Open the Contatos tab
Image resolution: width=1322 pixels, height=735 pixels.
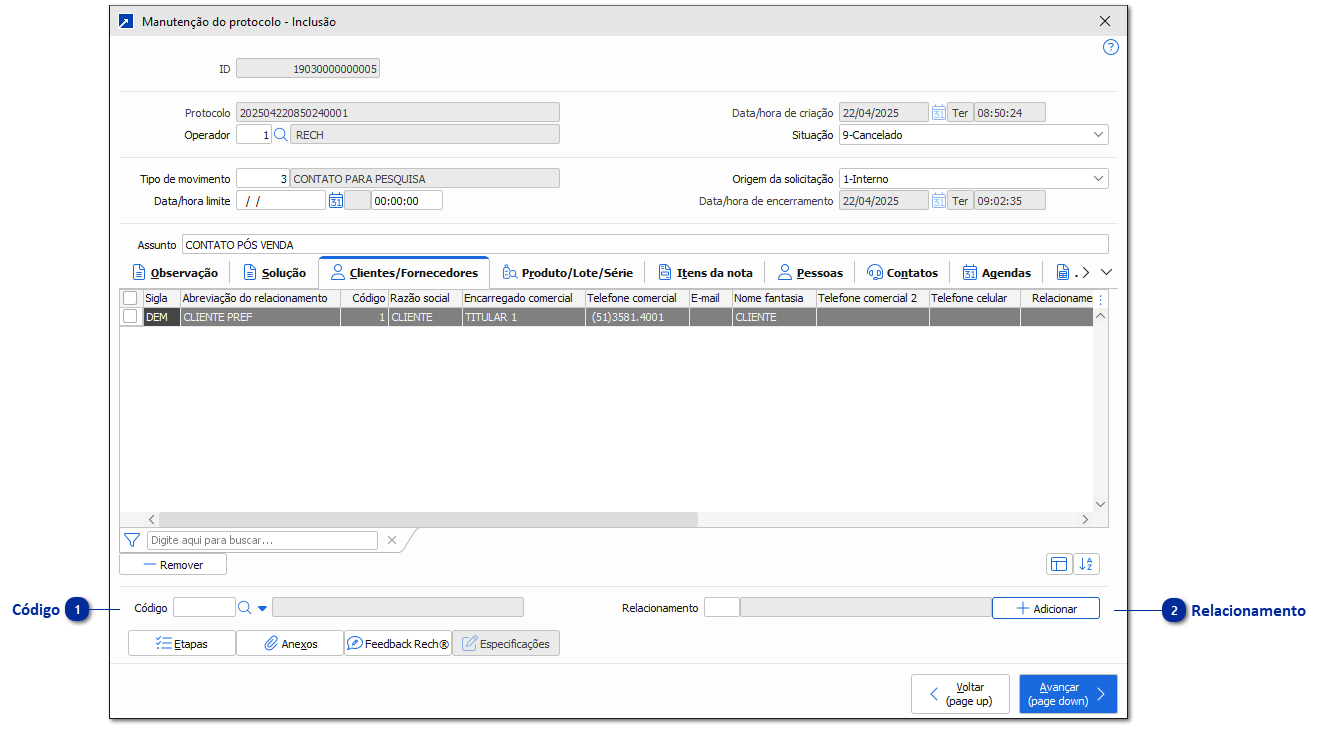tap(902, 272)
